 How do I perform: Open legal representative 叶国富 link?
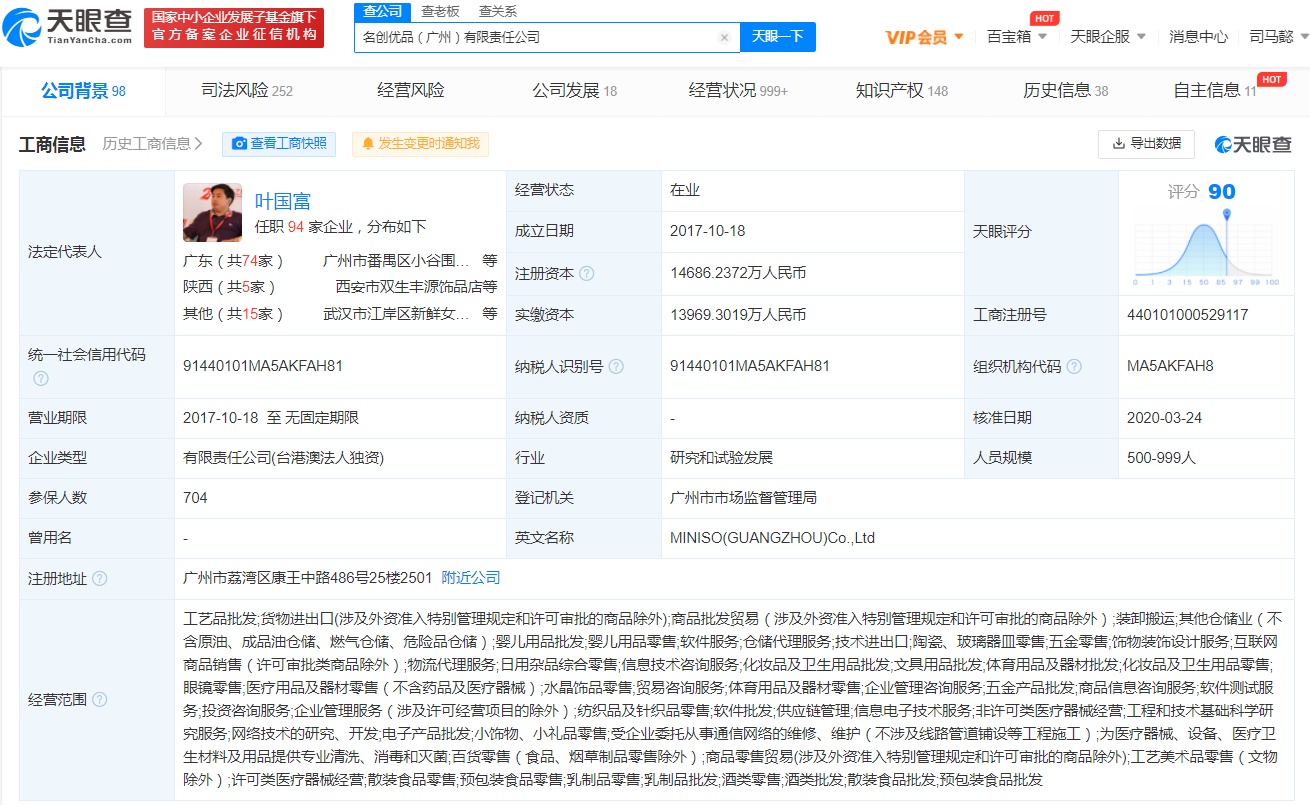pyautogui.click(x=282, y=202)
